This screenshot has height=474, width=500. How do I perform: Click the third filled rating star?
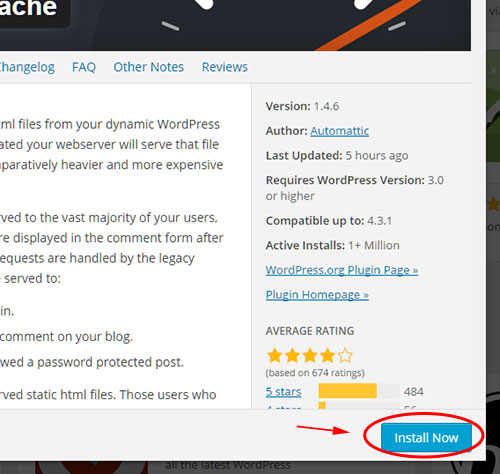(310, 355)
